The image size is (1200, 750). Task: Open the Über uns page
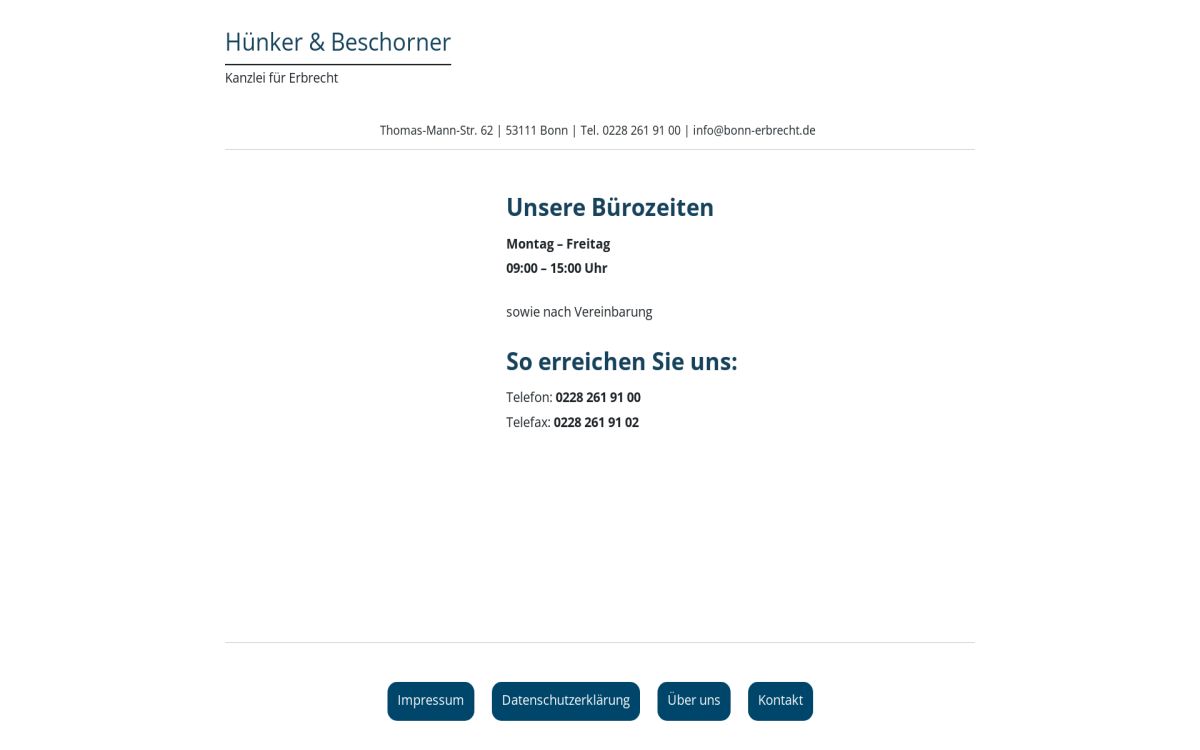[x=693, y=700]
